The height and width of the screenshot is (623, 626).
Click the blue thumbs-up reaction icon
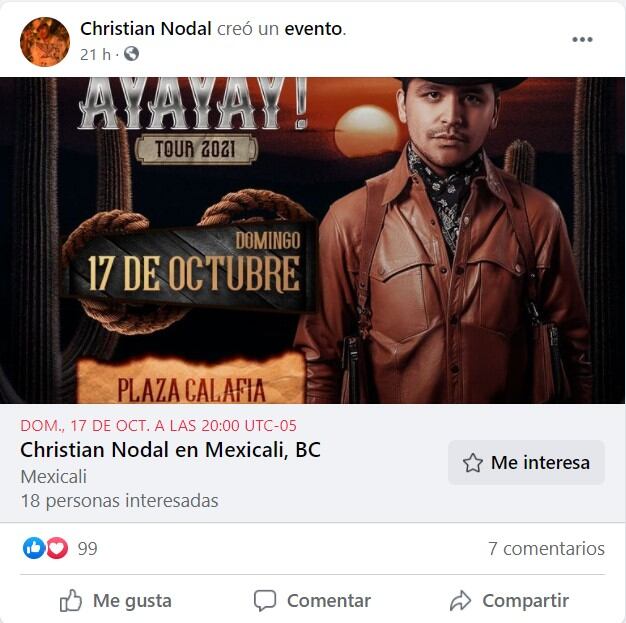[x=34, y=548]
